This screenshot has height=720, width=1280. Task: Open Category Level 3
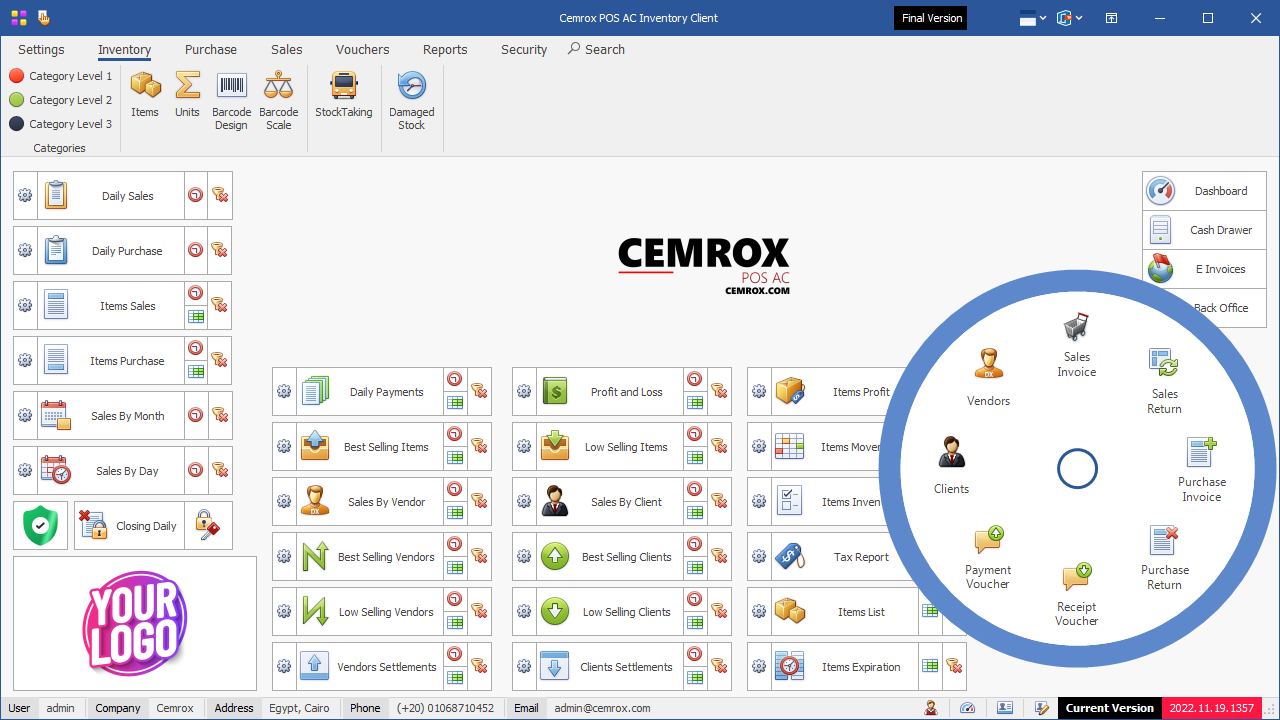pyautogui.click(x=61, y=124)
